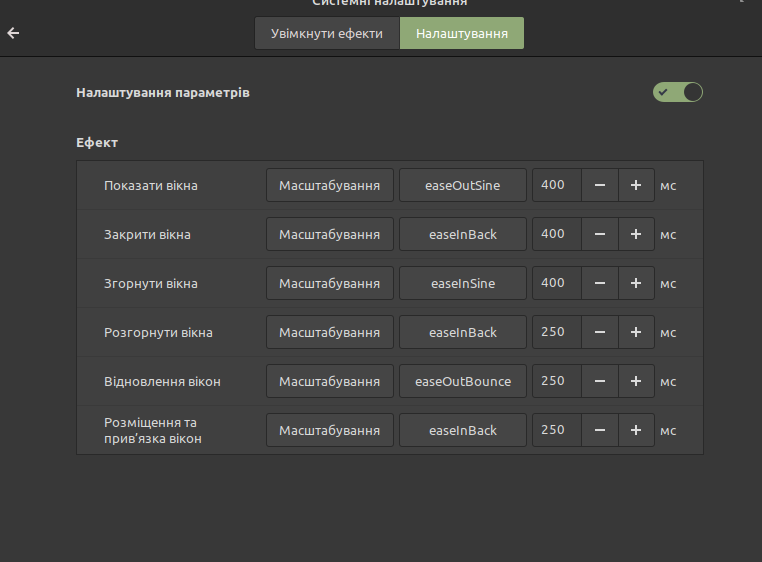This screenshot has width=762, height=562.
Task: Select the Налаштування tab
Action: pos(462,33)
